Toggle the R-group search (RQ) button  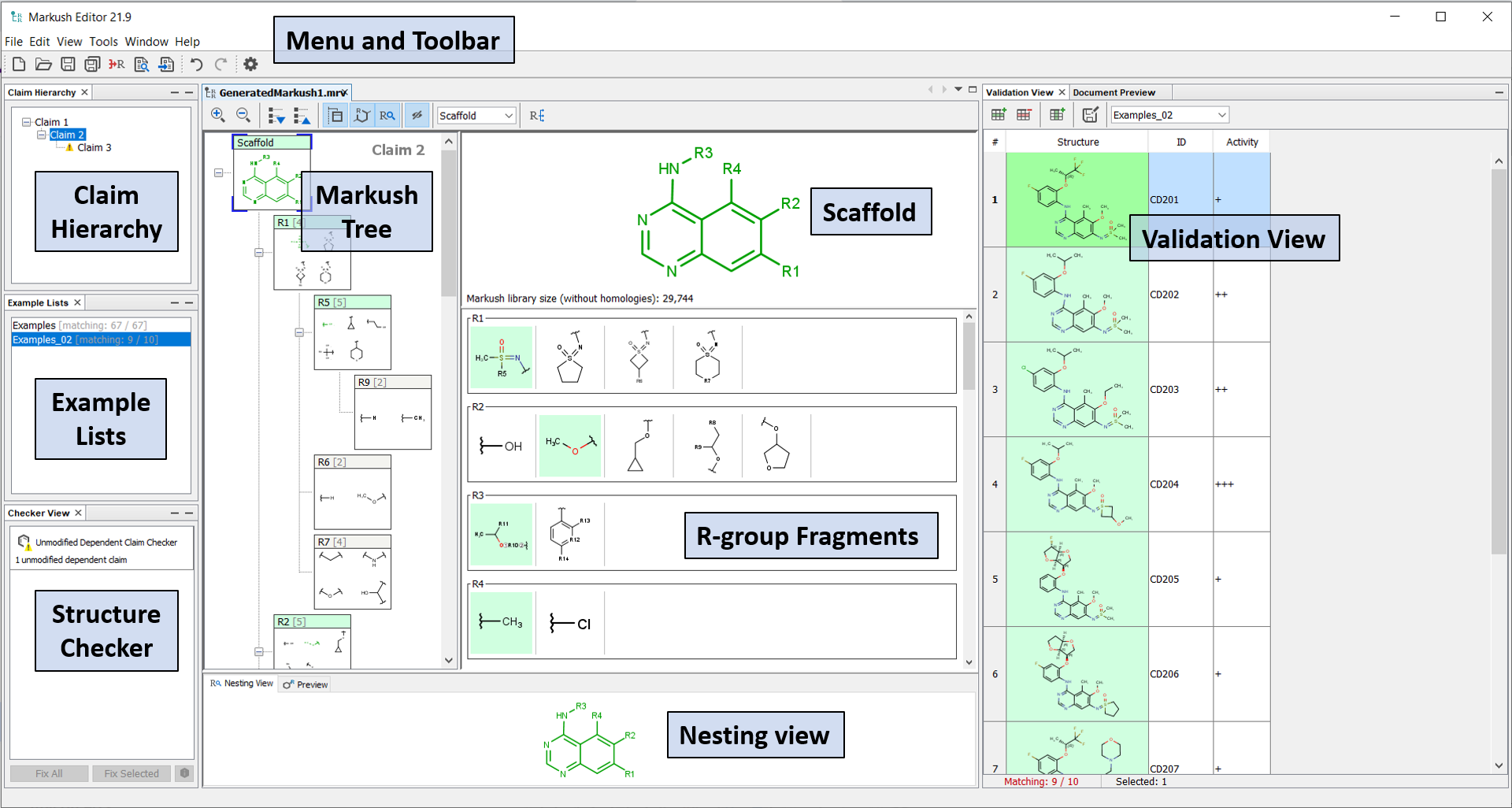tap(387, 116)
